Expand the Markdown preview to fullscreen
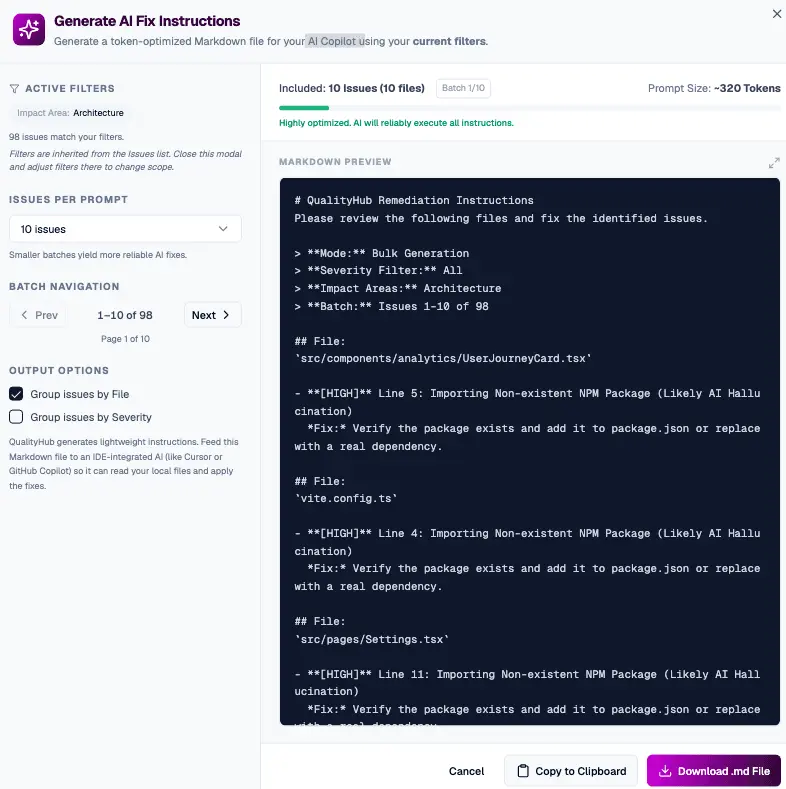Image resolution: width=786 pixels, height=789 pixels. click(774, 163)
